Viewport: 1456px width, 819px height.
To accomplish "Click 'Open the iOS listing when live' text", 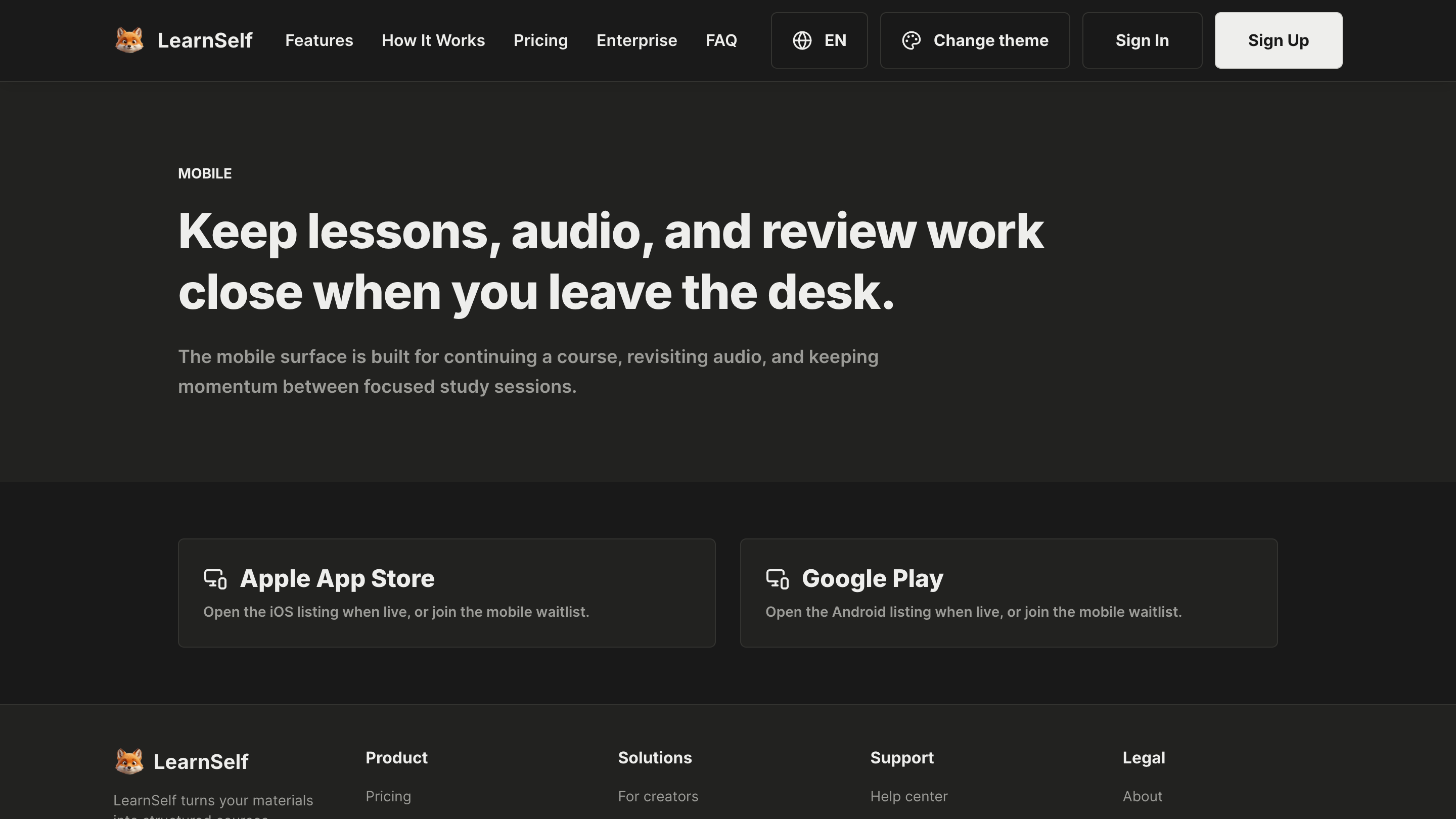I will click(x=396, y=612).
